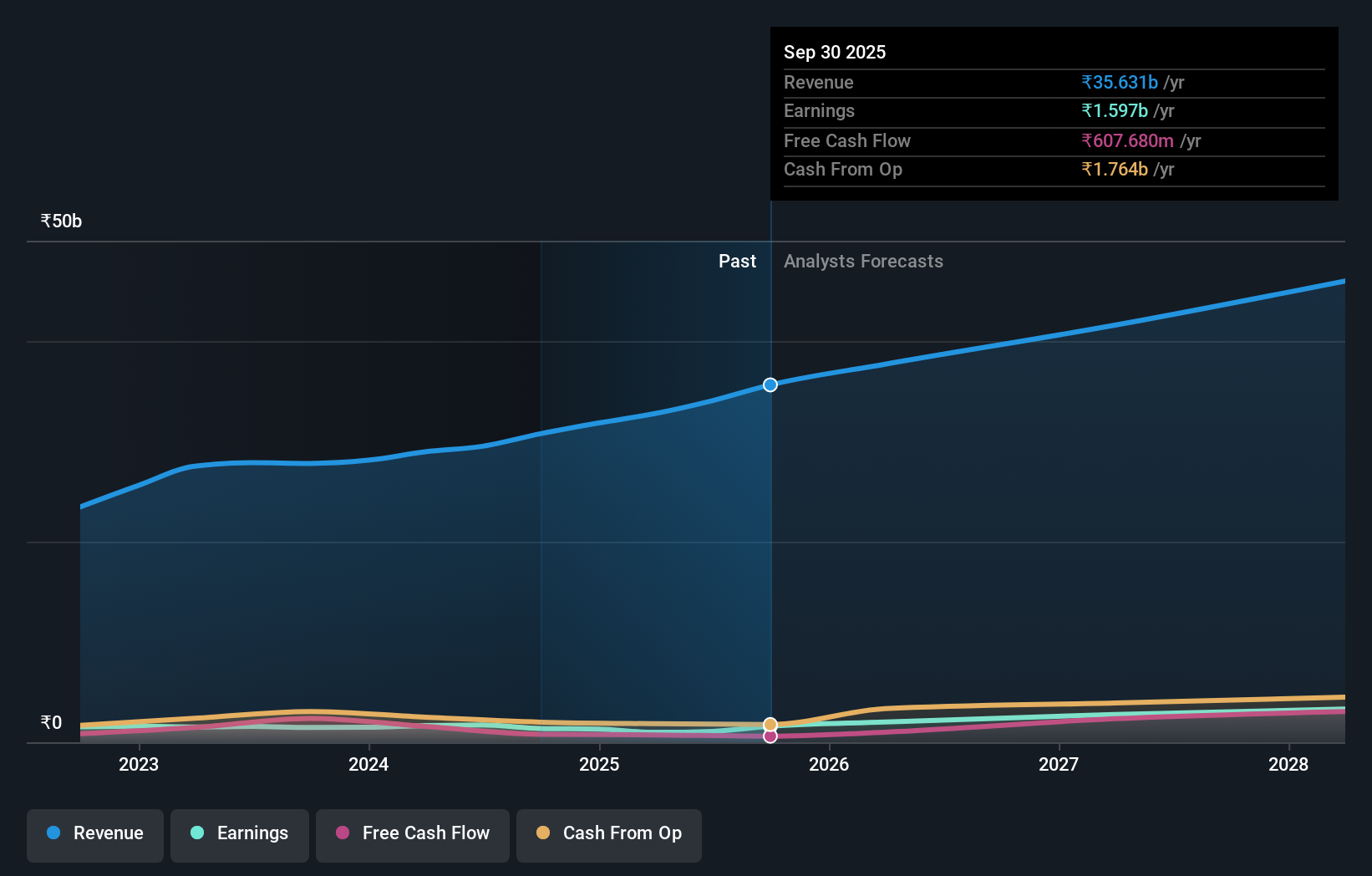Select the Revenue data point marker on the chart
Screen dimensions: 1372x876
[769, 385]
